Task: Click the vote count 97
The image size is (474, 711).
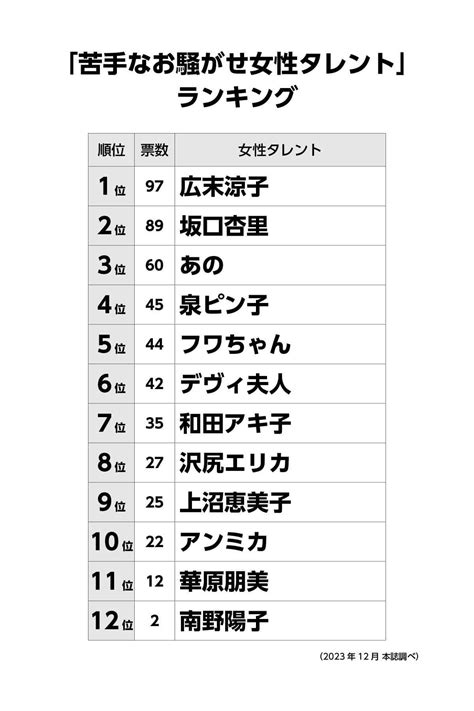Action: click(x=154, y=186)
